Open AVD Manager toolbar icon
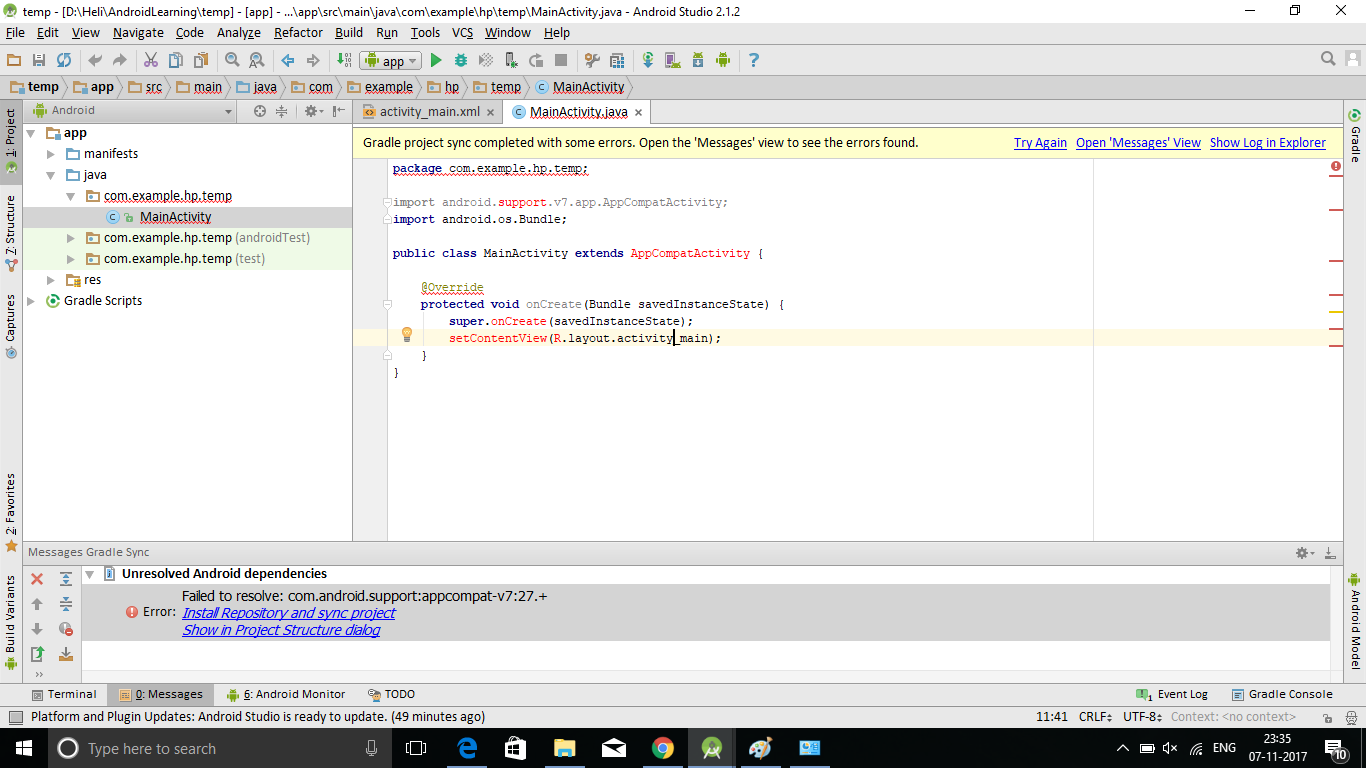This screenshot has height=768, width=1366. (x=673, y=60)
